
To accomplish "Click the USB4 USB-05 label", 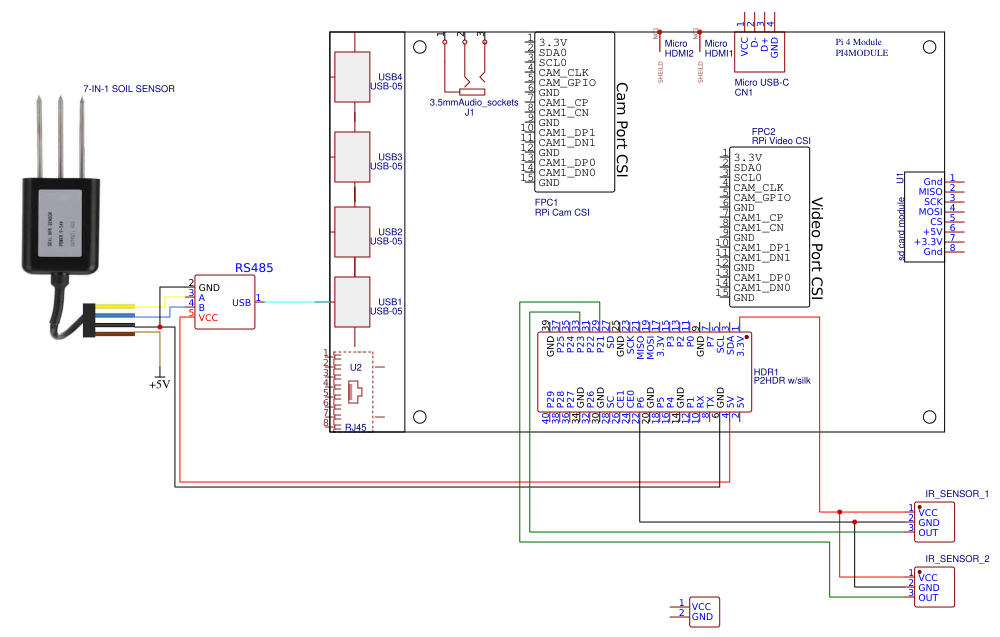I will click(x=386, y=82).
